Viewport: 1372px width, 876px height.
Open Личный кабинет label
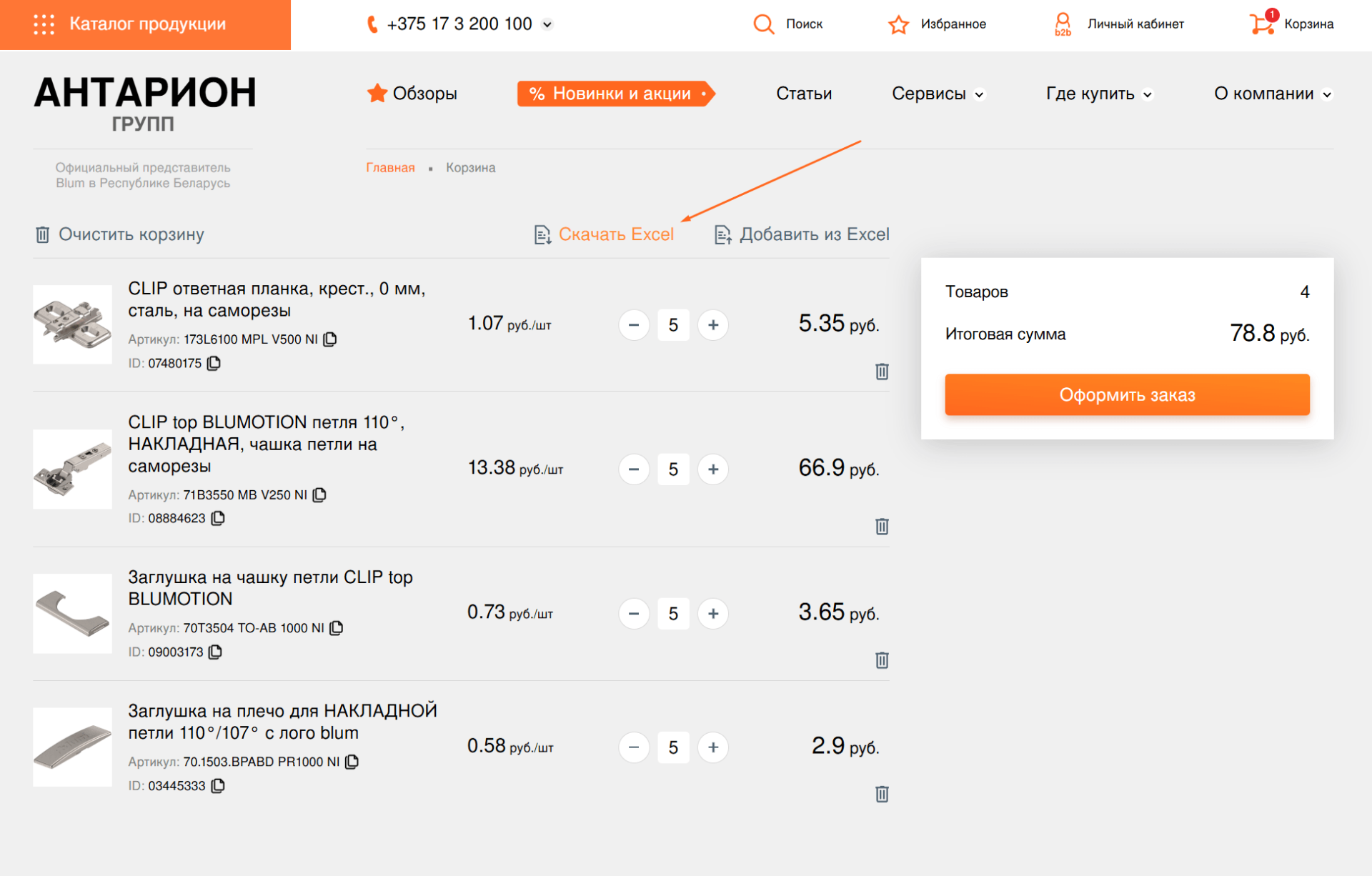[1135, 24]
